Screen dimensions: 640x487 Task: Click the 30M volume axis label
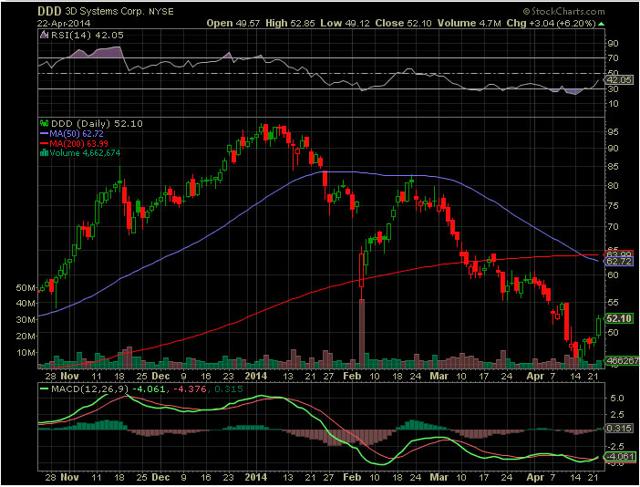coord(26,320)
